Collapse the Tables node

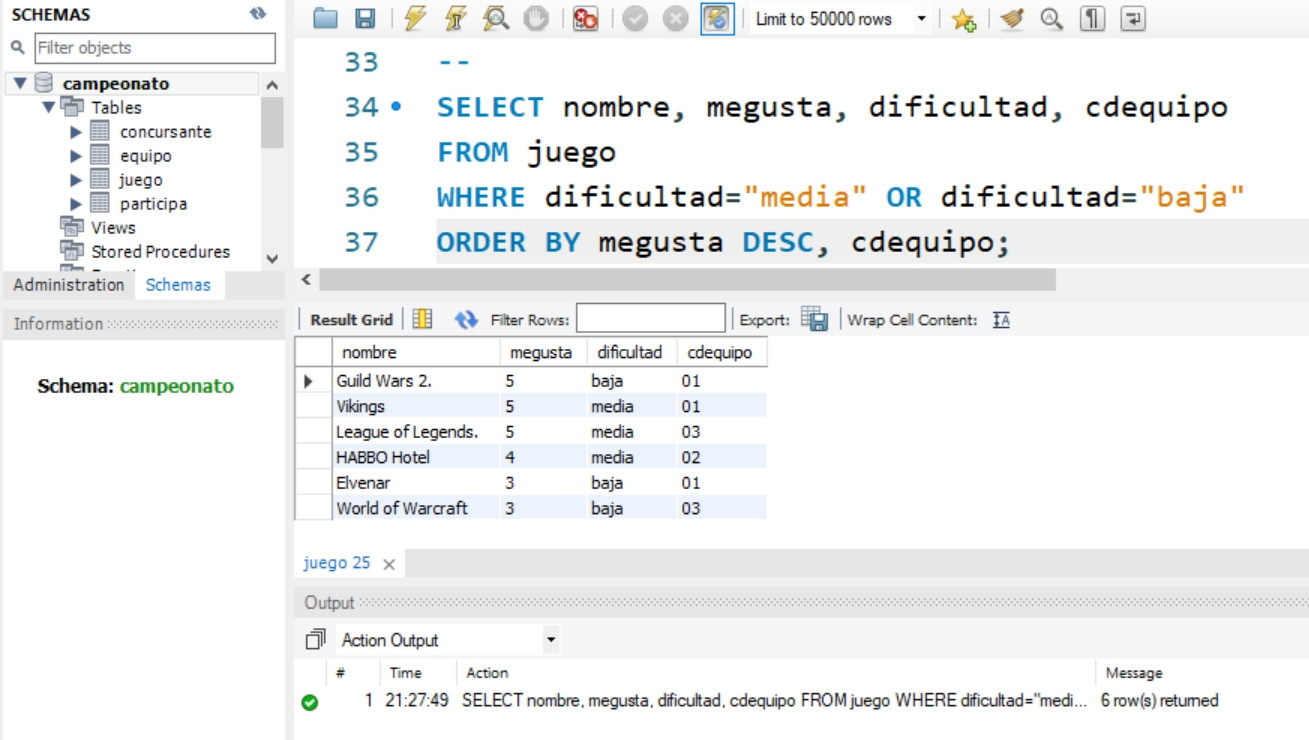pos(48,107)
